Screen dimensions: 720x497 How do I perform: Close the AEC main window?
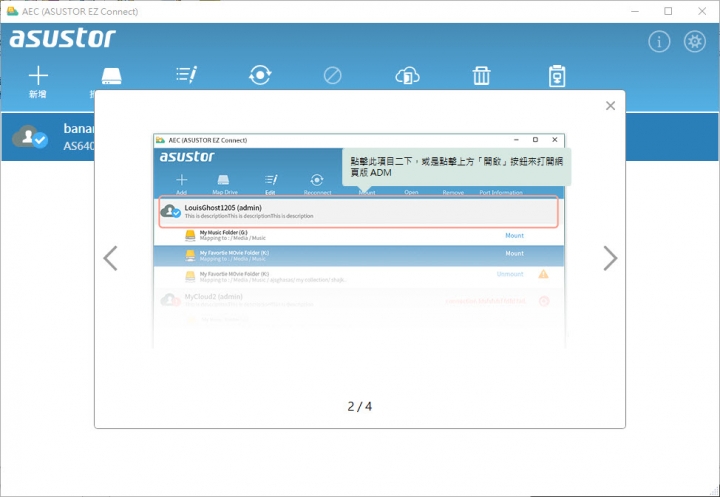click(x=702, y=11)
